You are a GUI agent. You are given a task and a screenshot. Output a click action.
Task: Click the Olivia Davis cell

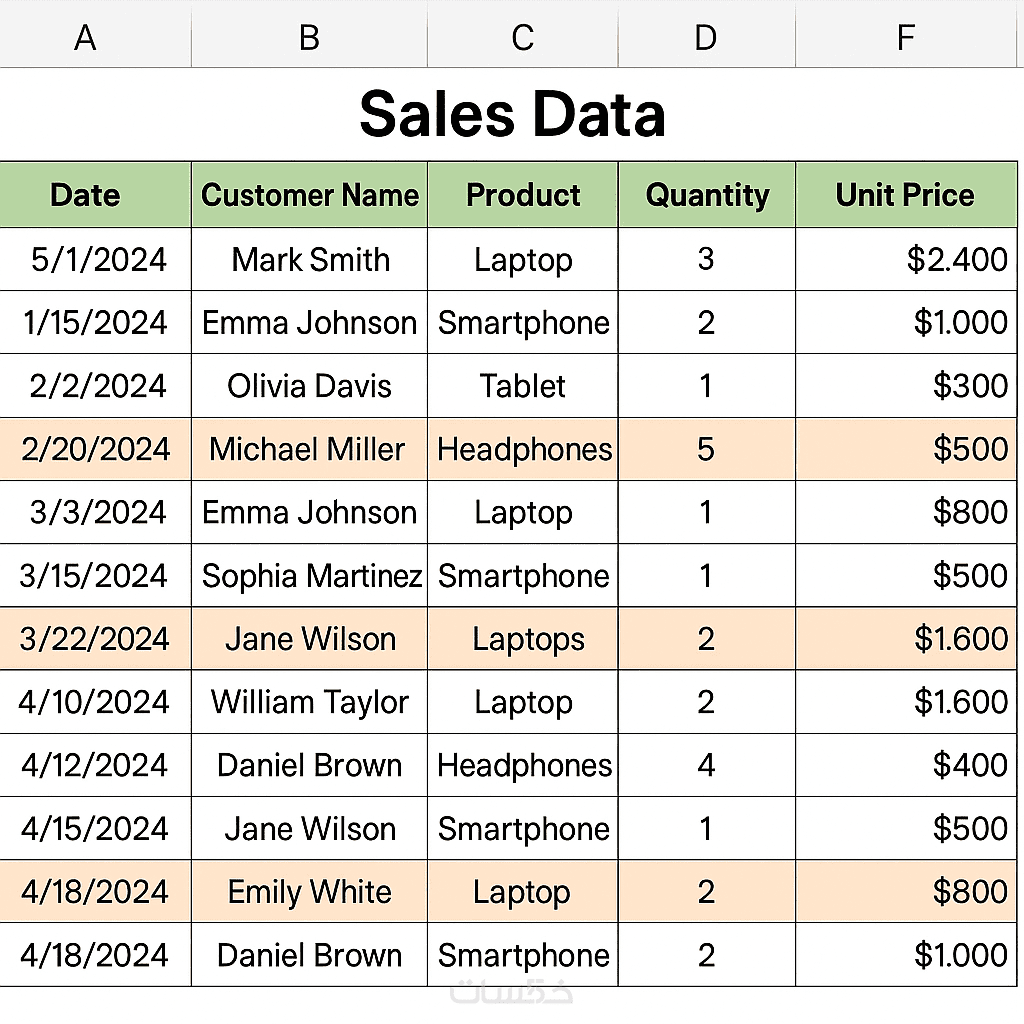pyautogui.click(x=309, y=386)
